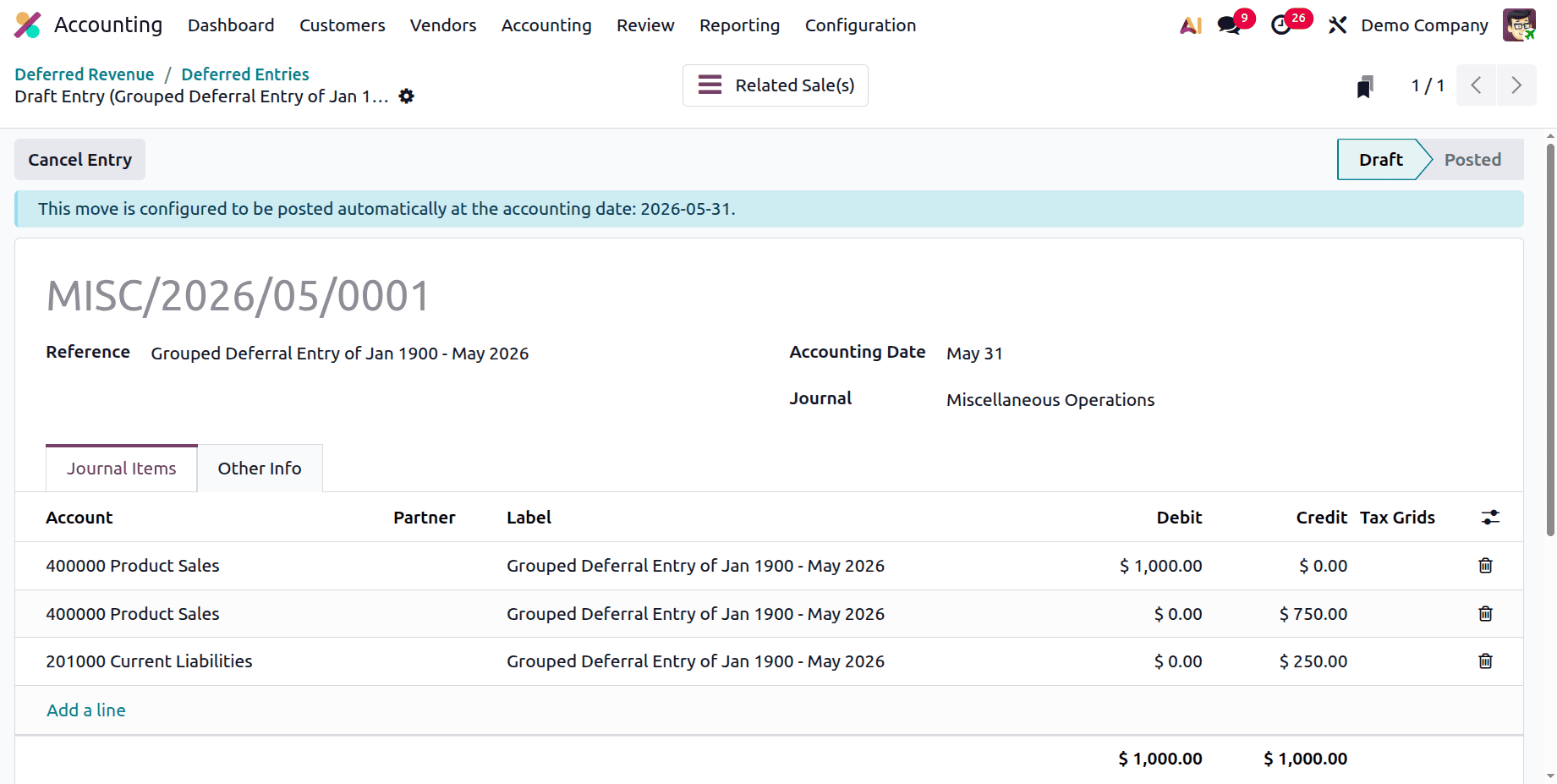1557x784 pixels.
Task: Click Add a line under journal items
Action: pos(85,710)
